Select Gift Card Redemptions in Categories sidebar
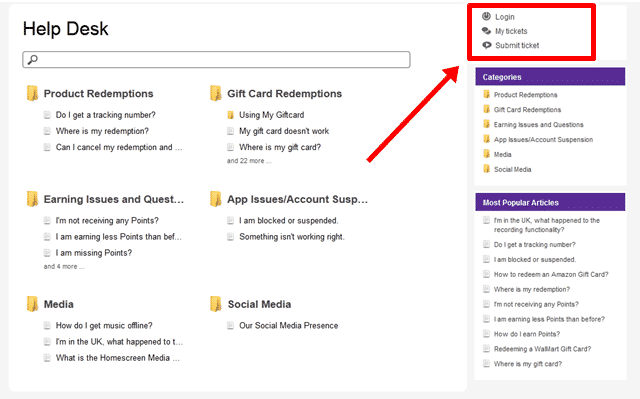This screenshot has width=640, height=399. (x=527, y=110)
